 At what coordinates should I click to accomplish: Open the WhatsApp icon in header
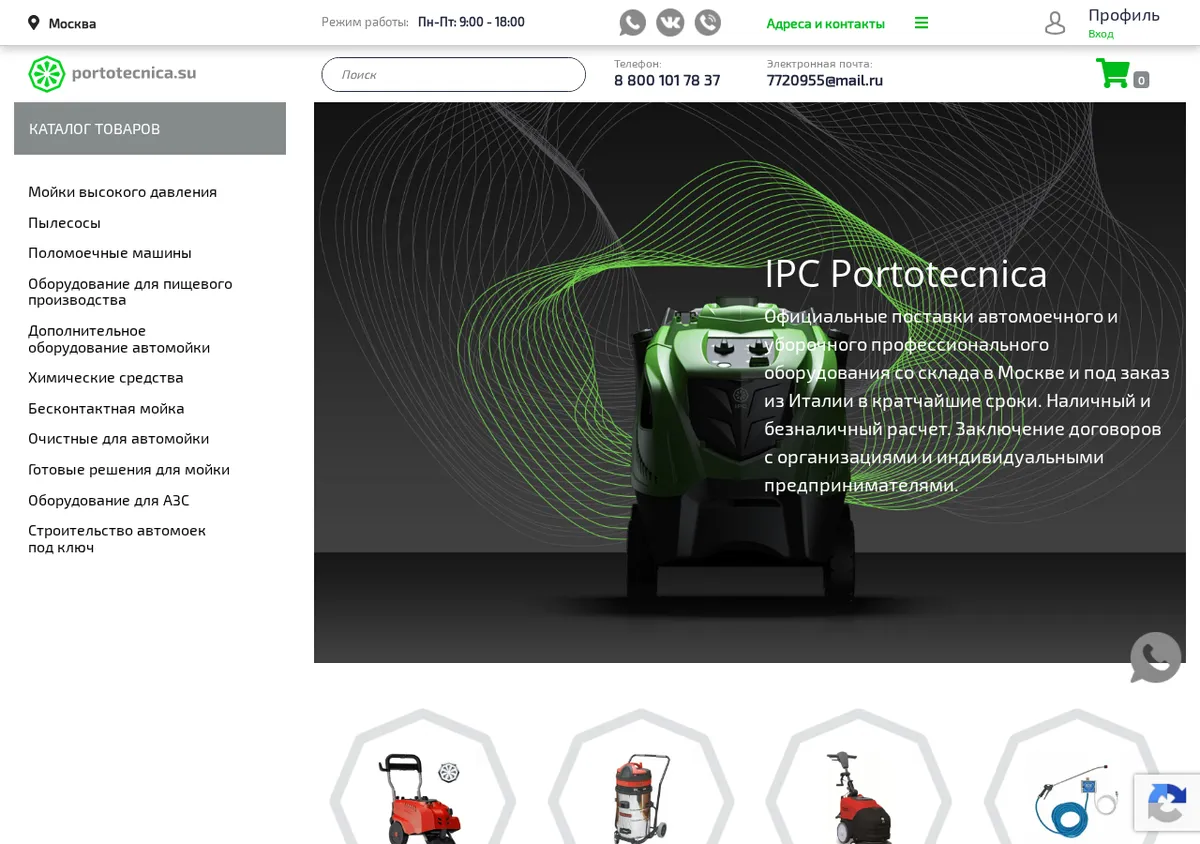tap(632, 22)
